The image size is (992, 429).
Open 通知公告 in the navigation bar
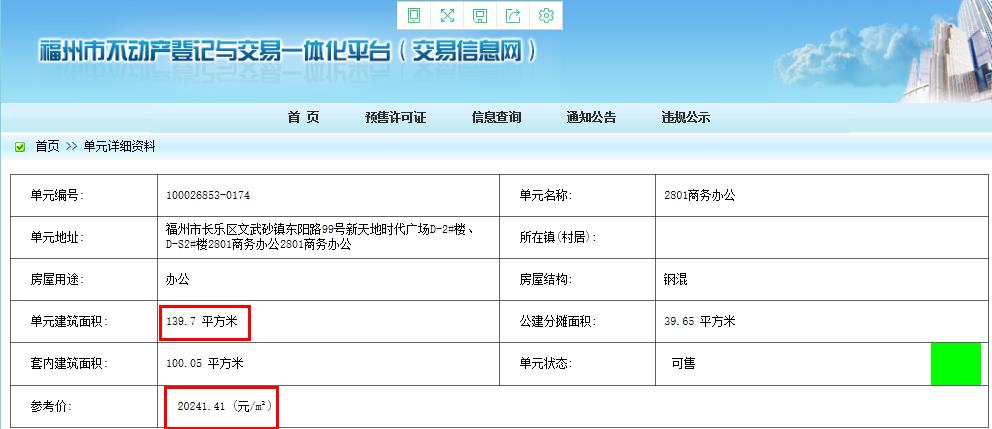pos(591,117)
